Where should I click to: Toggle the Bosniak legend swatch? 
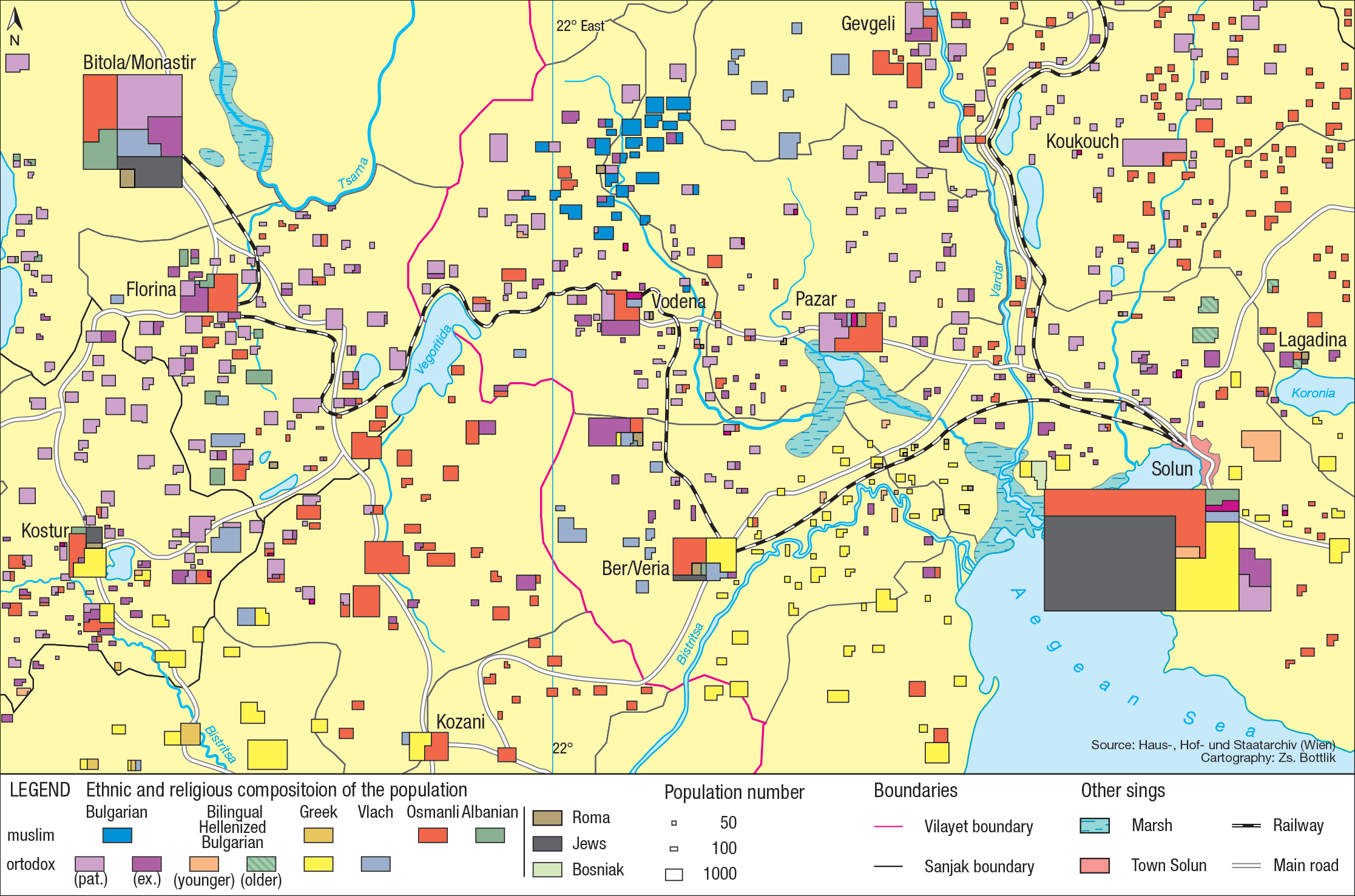coord(547,869)
